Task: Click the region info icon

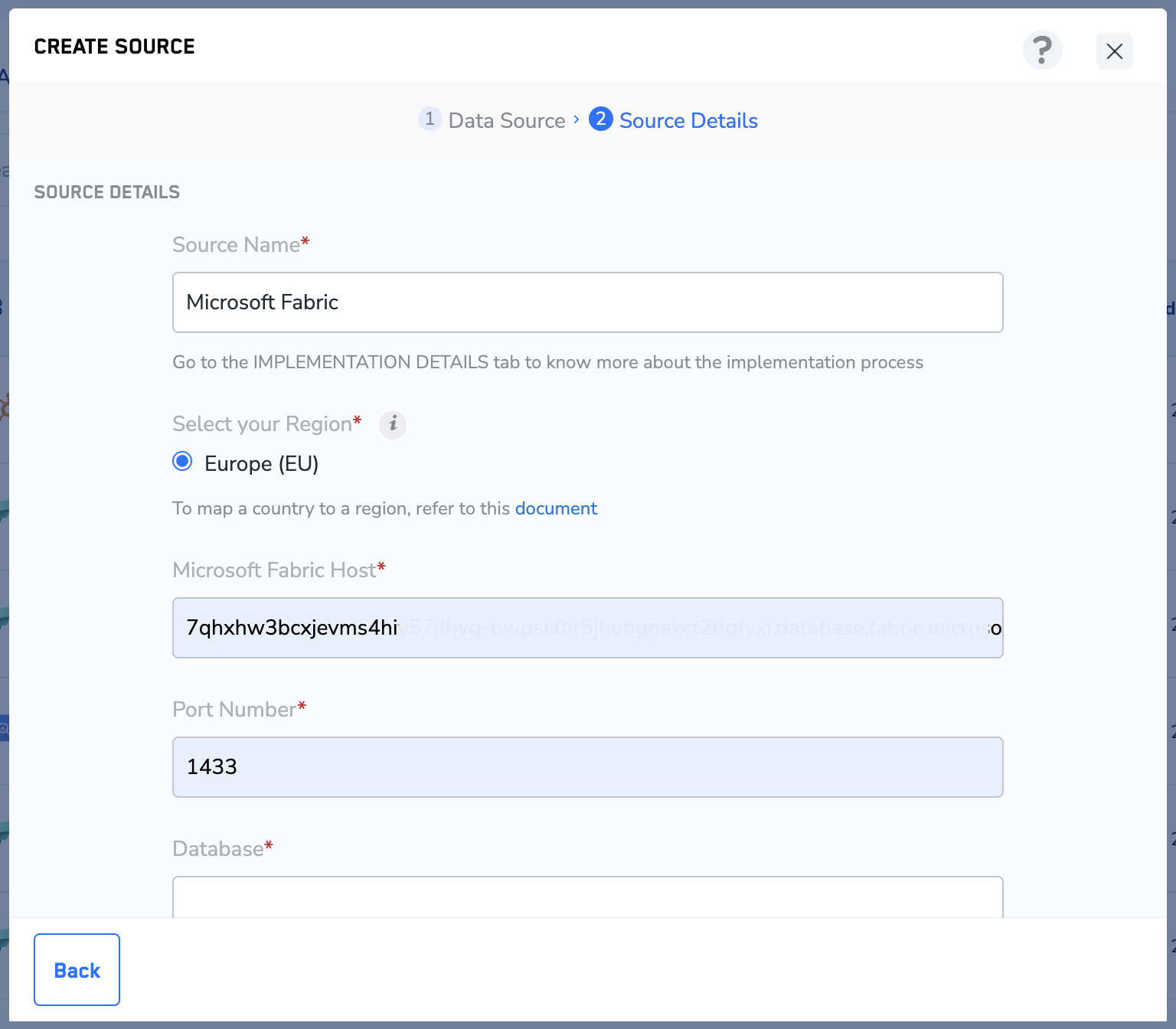Action: [393, 424]
